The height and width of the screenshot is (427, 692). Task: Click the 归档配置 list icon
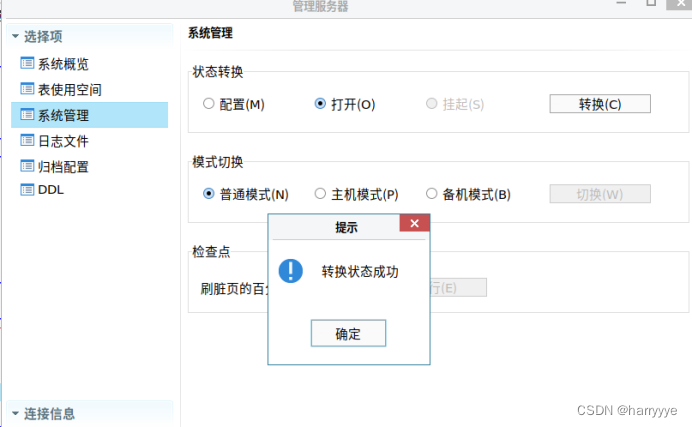[x=27, y=166]
